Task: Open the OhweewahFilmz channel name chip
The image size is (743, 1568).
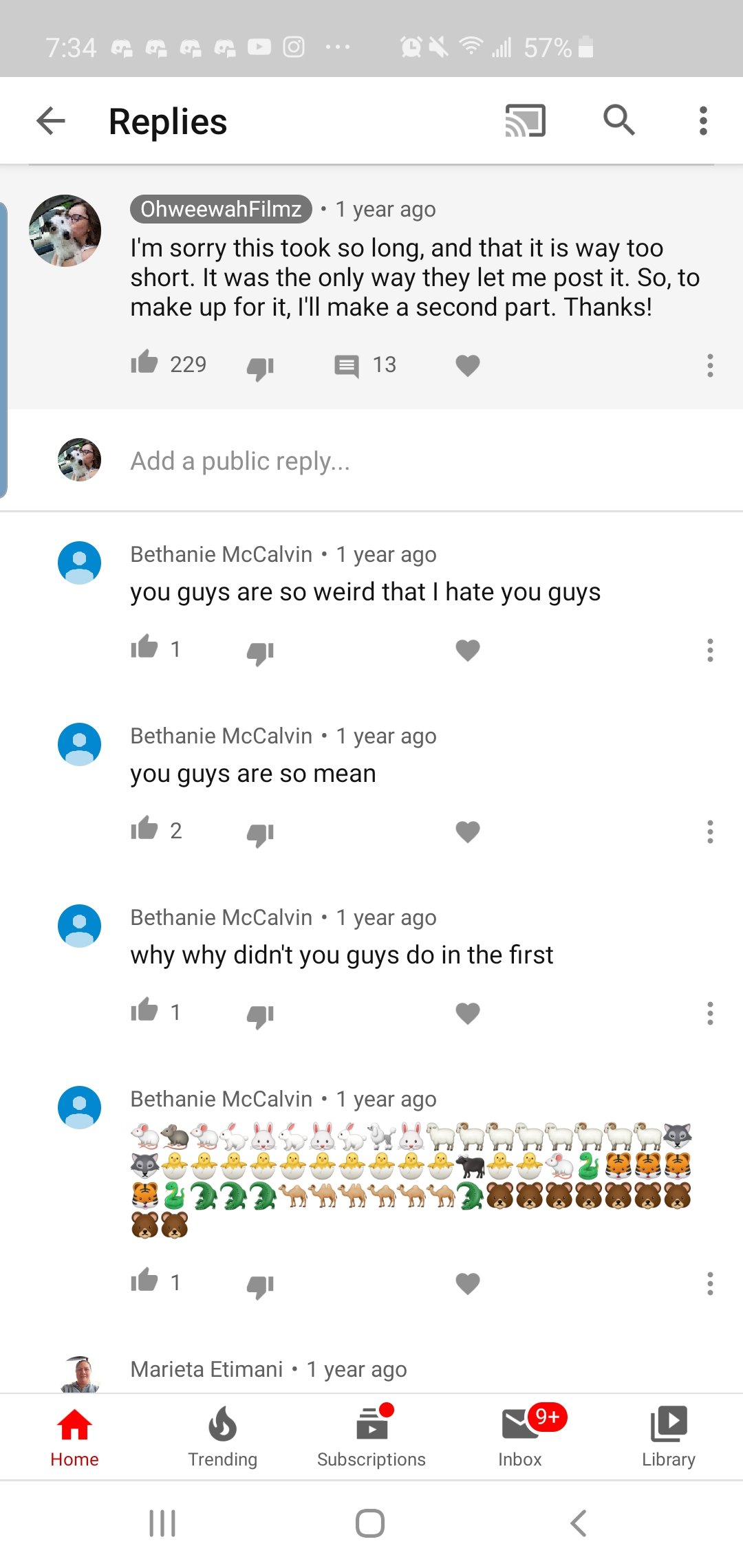Action: tap(221, 208)
